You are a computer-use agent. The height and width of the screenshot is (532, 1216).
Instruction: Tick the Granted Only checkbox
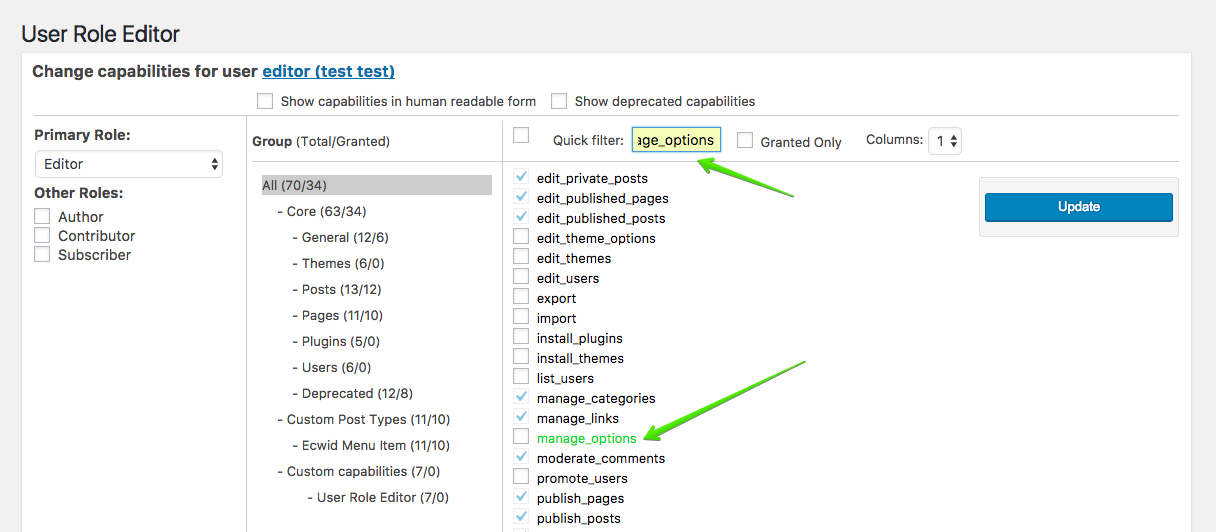coord(745,141)
